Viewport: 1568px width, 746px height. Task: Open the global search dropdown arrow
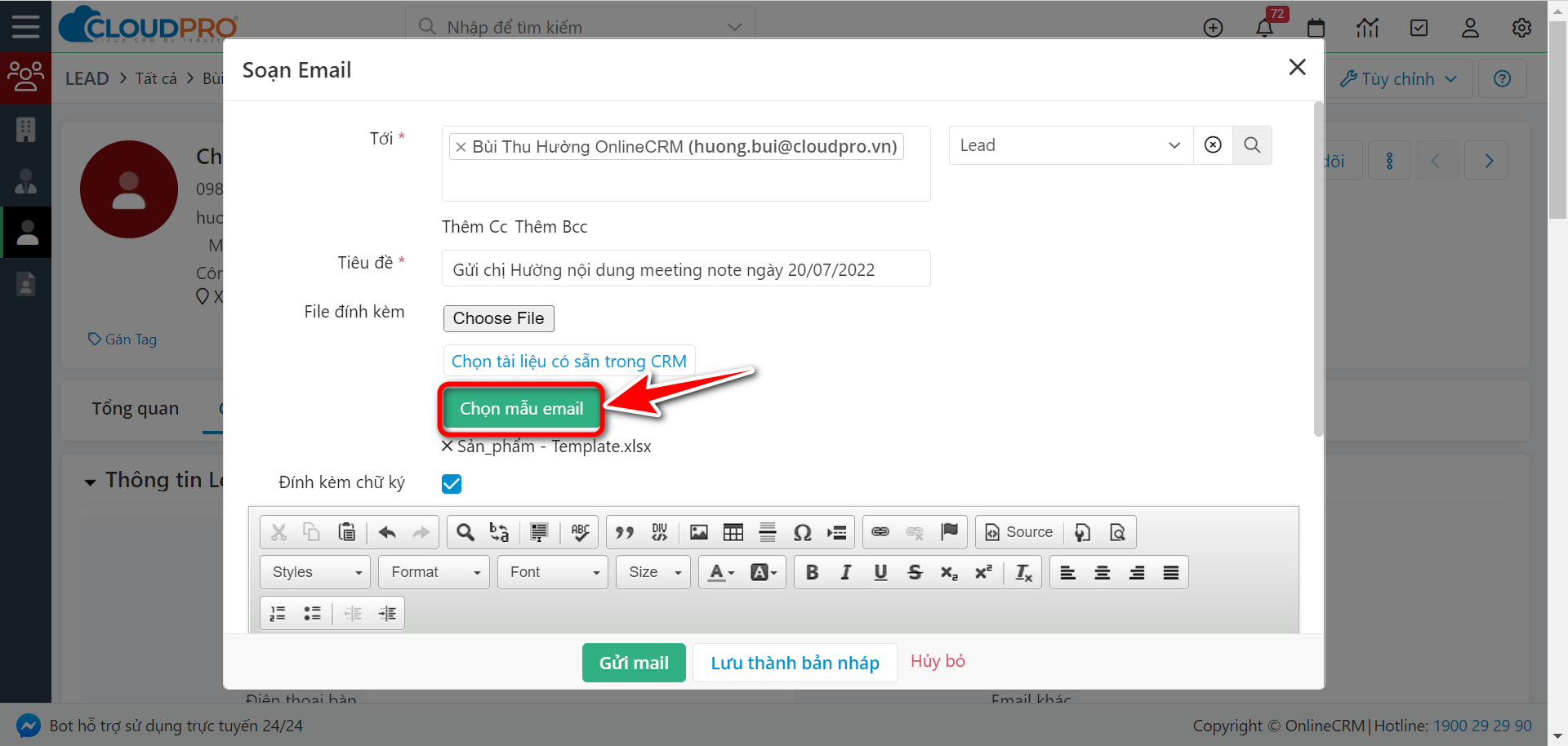[734, 27]
